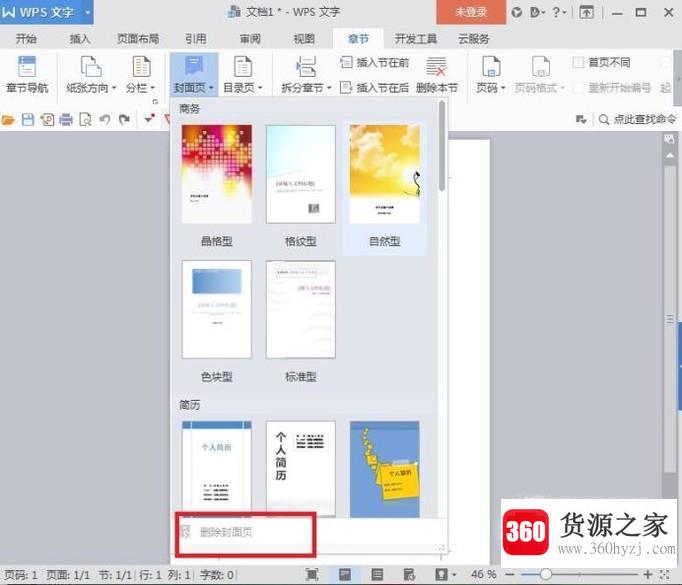Open the eye protection mode dropdown
Screen dimensions: 682x585
pyautogui.click(x=445, y=575)
